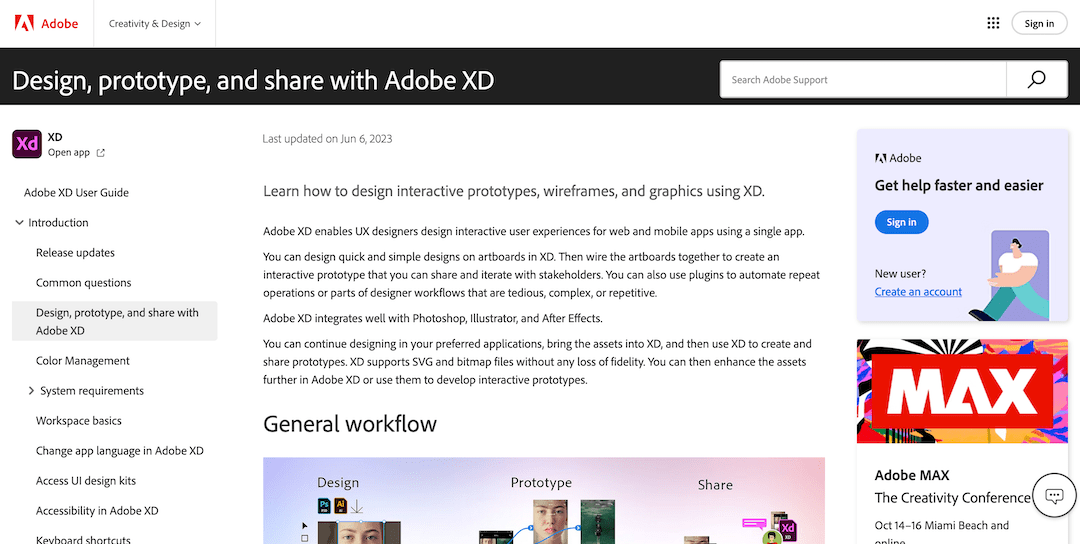Open Release updates page
Screen dimensions: 1080x544
click(75, 253)
